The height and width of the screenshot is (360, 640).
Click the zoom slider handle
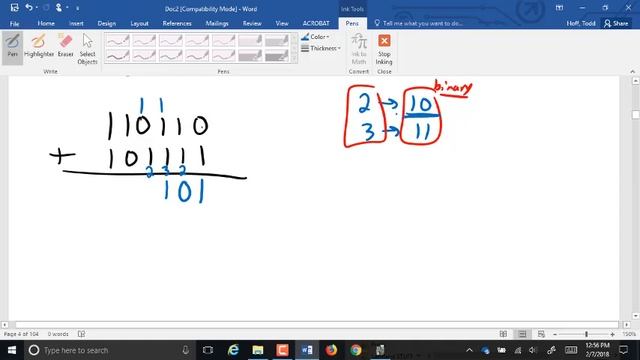coord(587,334)
